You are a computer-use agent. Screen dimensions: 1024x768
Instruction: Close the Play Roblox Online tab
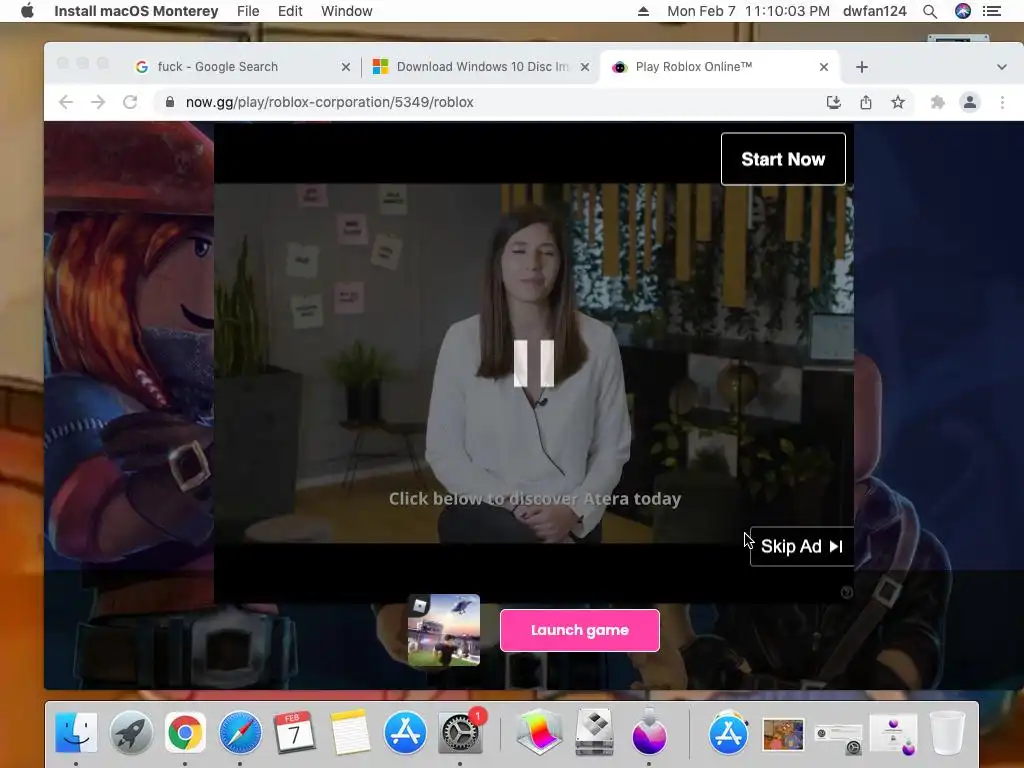coord(824,67)
